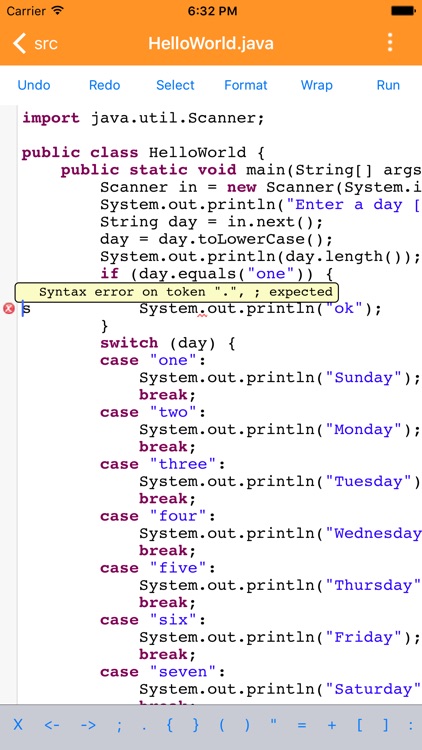The image size is (422, 750).
Task: Click the "day = day.toLowerCase();" line
Action: pos(217,239)
